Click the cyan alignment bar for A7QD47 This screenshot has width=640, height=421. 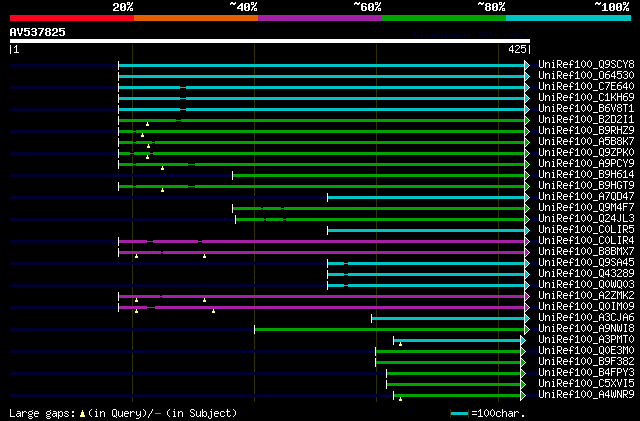point(426,198)
